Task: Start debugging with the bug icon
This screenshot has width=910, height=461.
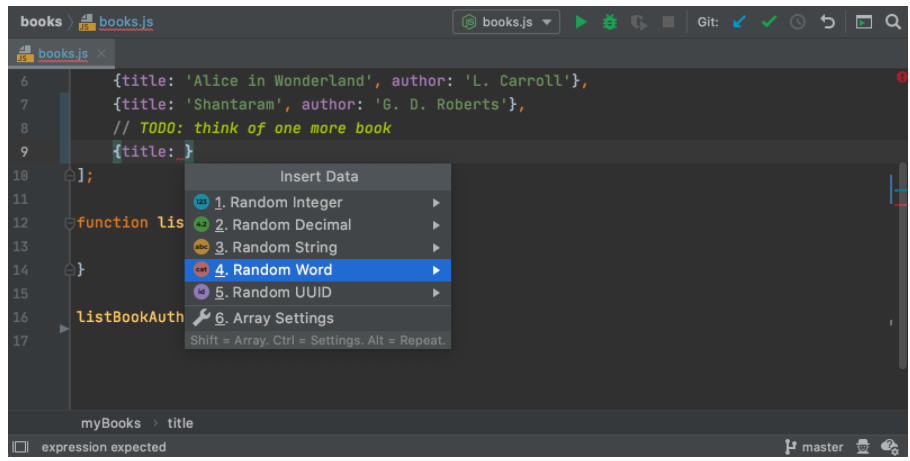Action: [609, 22]
